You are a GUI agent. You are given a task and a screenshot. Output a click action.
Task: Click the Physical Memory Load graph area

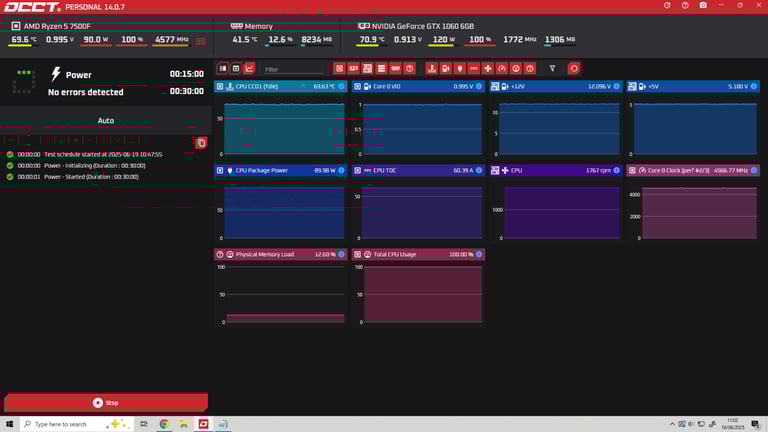click(285, 294)
